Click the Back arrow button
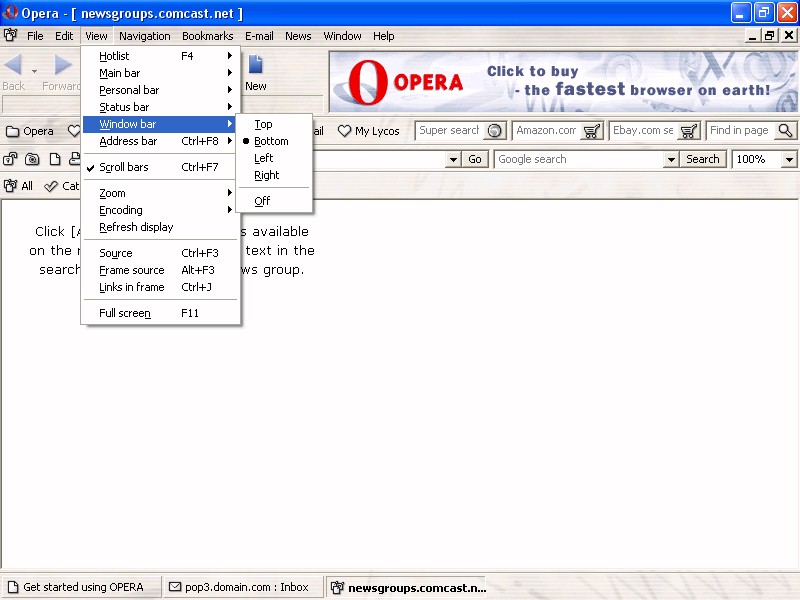This screenshot has width=800, height=600. (14, 66)
